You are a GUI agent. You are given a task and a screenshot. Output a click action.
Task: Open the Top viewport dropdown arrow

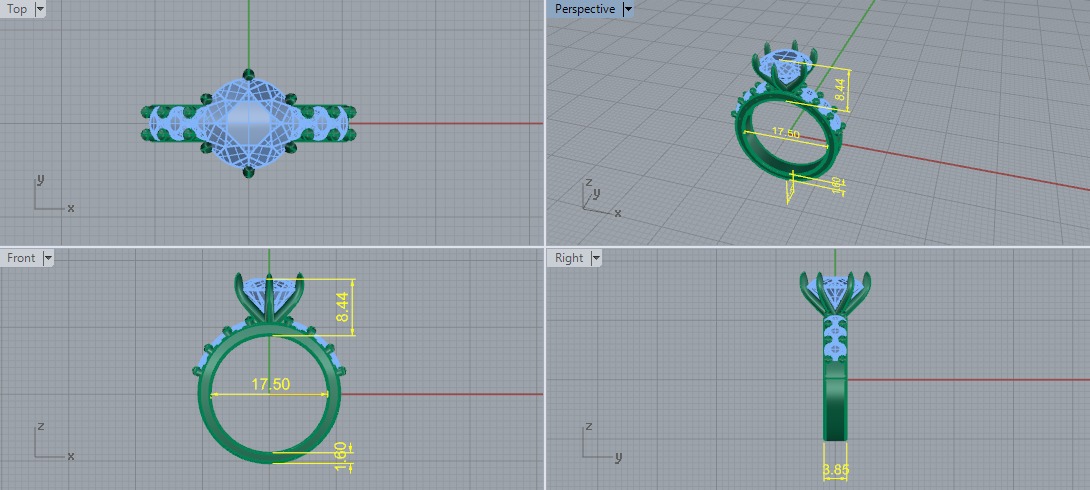click(39, 9)
